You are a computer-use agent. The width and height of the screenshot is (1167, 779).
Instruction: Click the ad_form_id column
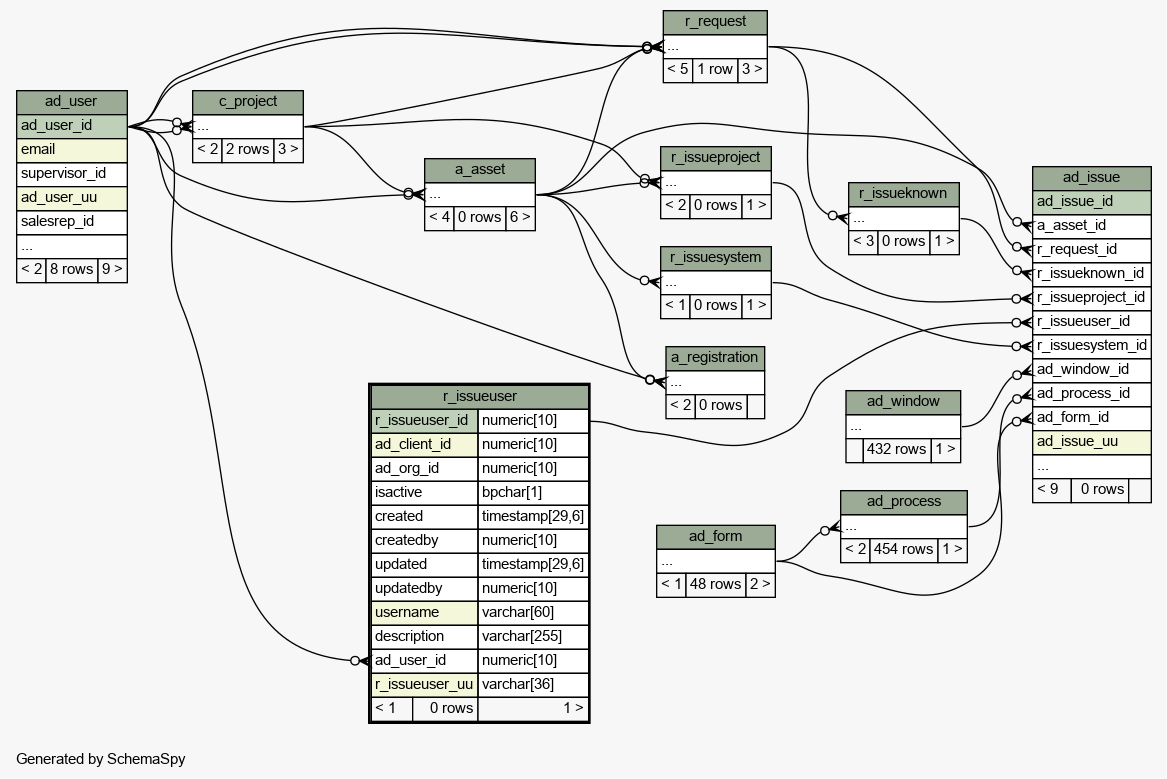(x=1092, y=417)
